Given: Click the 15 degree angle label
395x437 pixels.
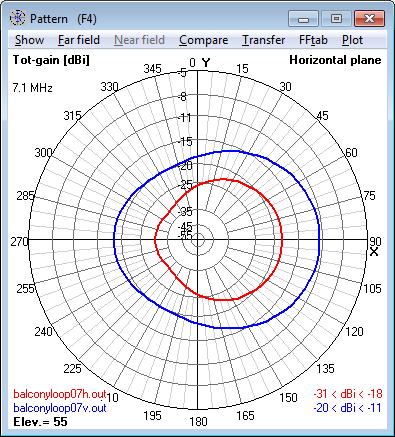Looking at the screenshot, I should click(x=242, y=69).
